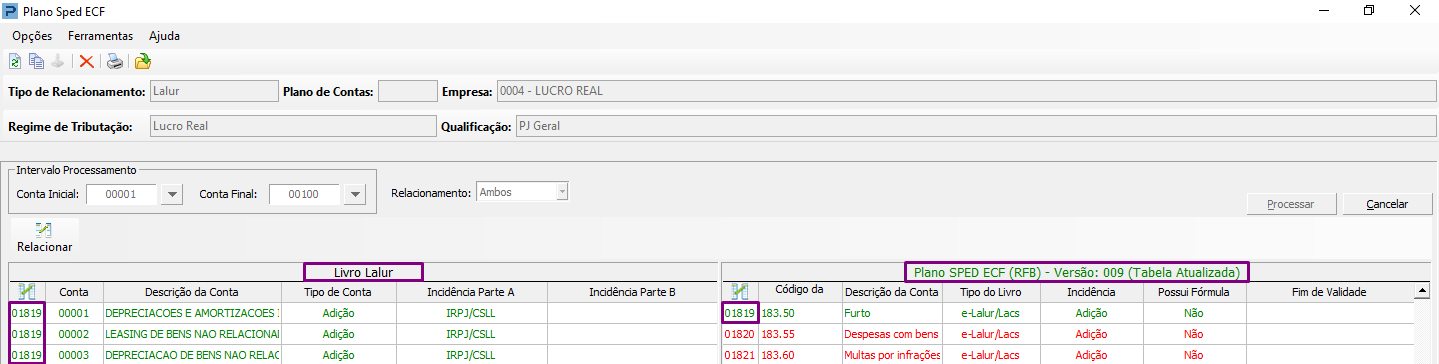Screen dimensions: 1439x364
Task: Select account 00002 Leasing de Bens row
Action: coord(363,333)
